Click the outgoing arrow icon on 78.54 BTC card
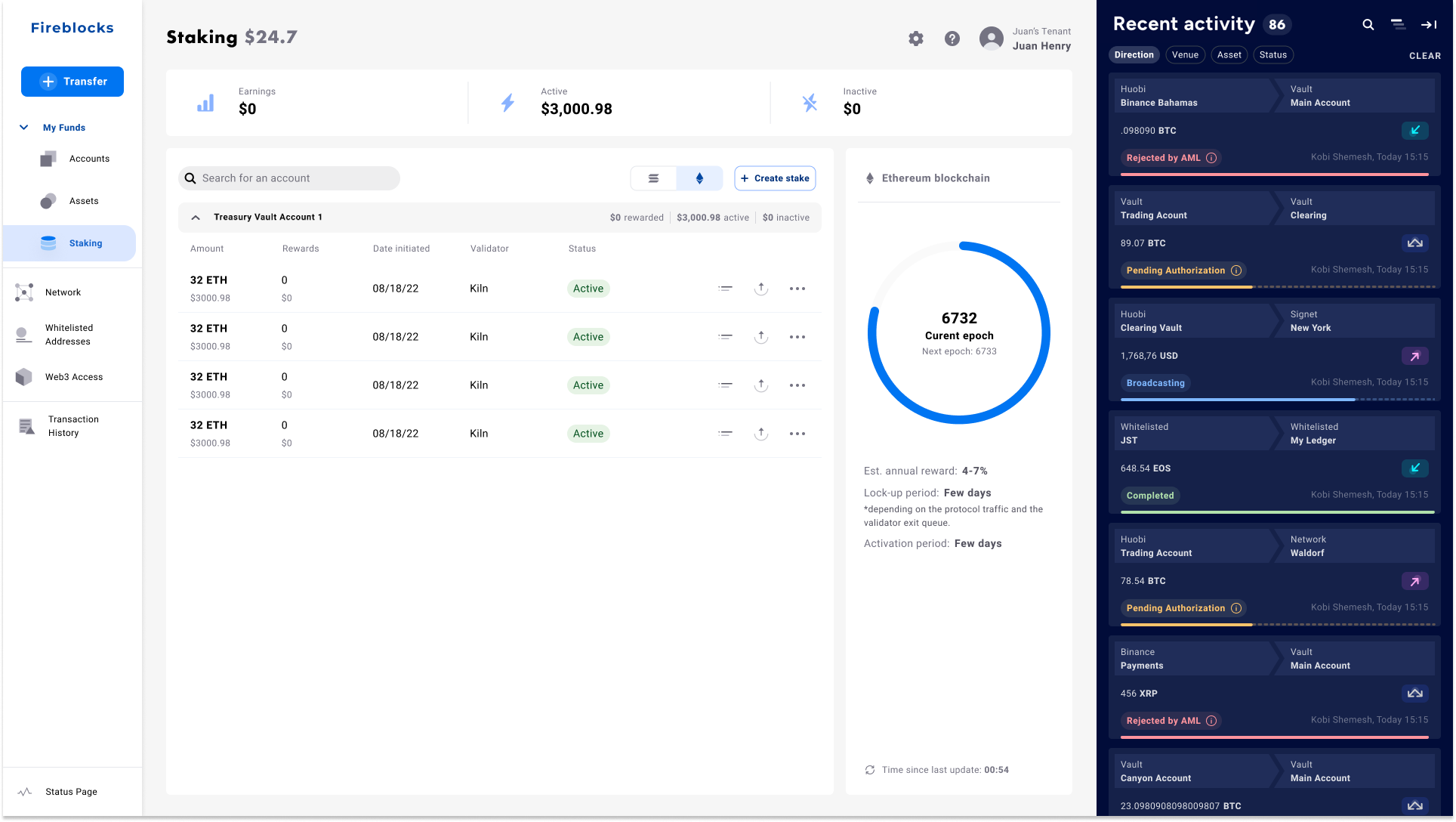Viewport: 1456px width, 822px height. [x=1415, y=581]
